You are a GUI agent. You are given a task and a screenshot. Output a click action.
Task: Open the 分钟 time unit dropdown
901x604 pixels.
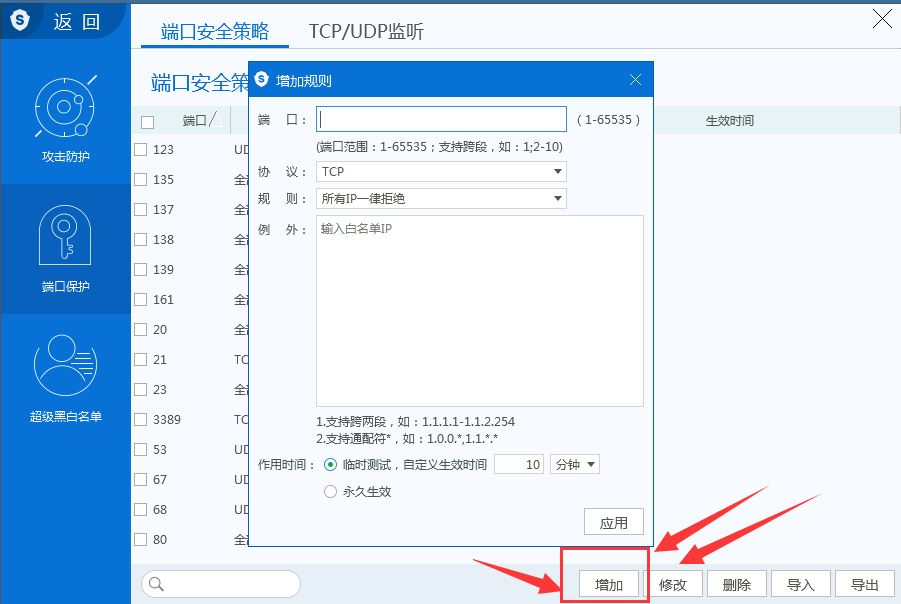coord(575,464)
